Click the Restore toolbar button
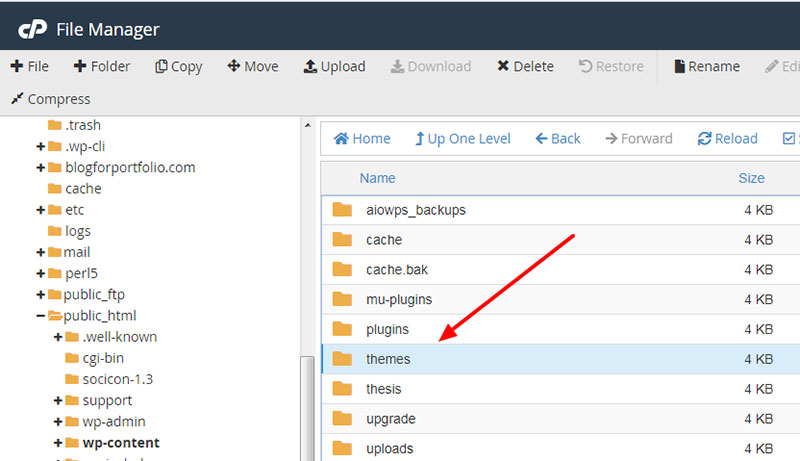 [x=611, y=66]
